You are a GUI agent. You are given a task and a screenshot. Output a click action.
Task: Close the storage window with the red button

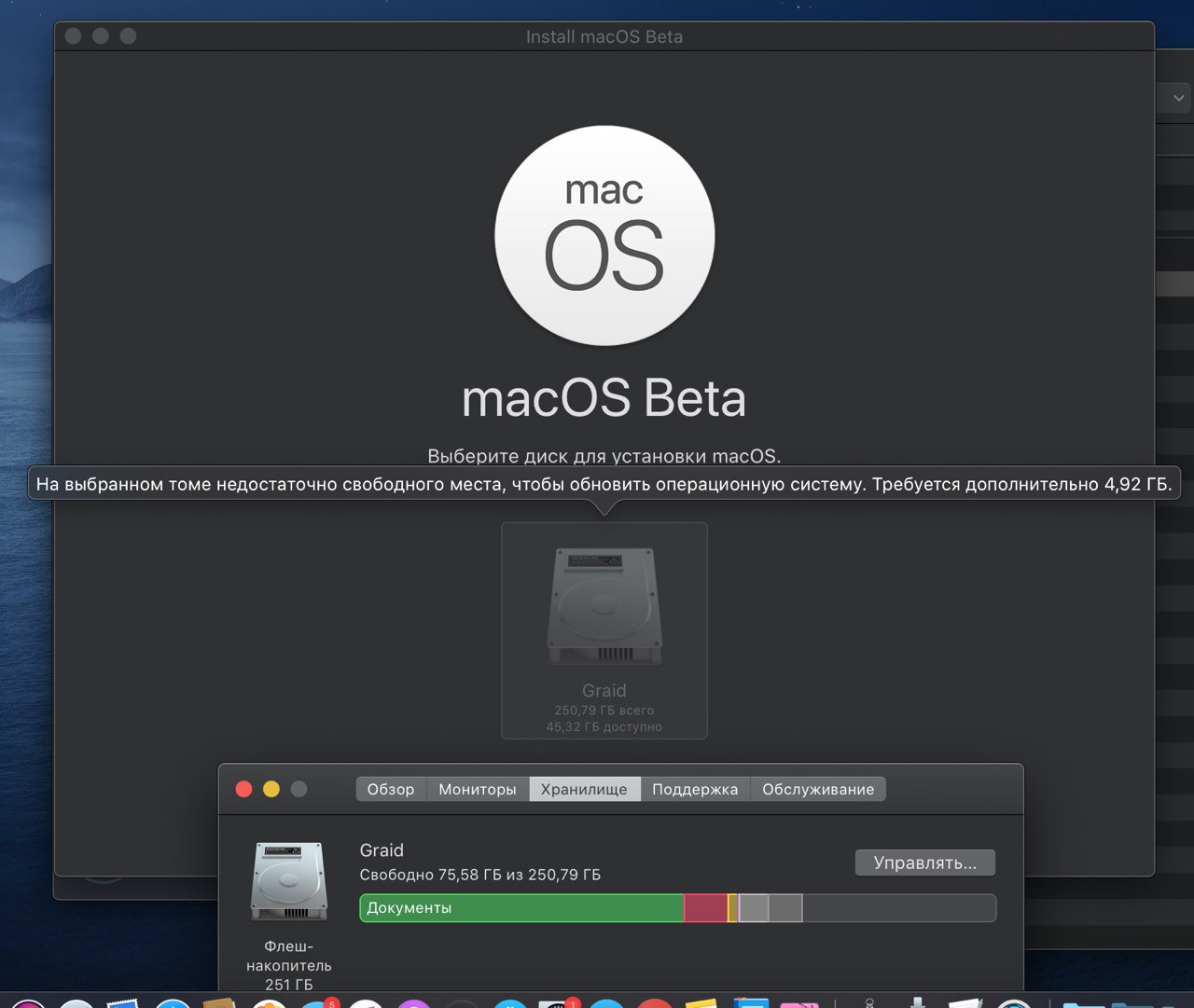(x=244, y=789)
